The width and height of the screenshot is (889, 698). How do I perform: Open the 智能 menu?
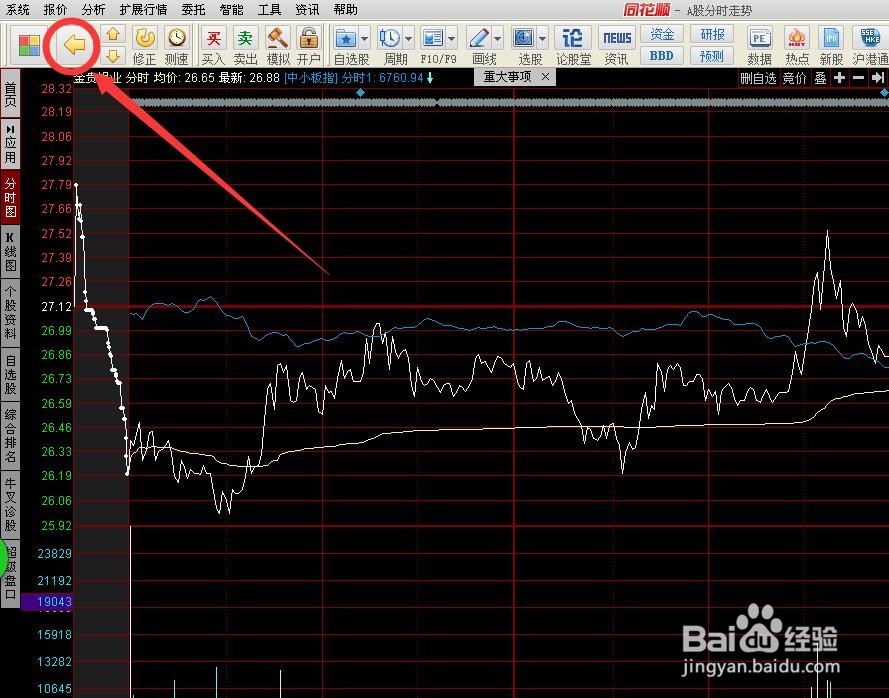pos(231,10)
